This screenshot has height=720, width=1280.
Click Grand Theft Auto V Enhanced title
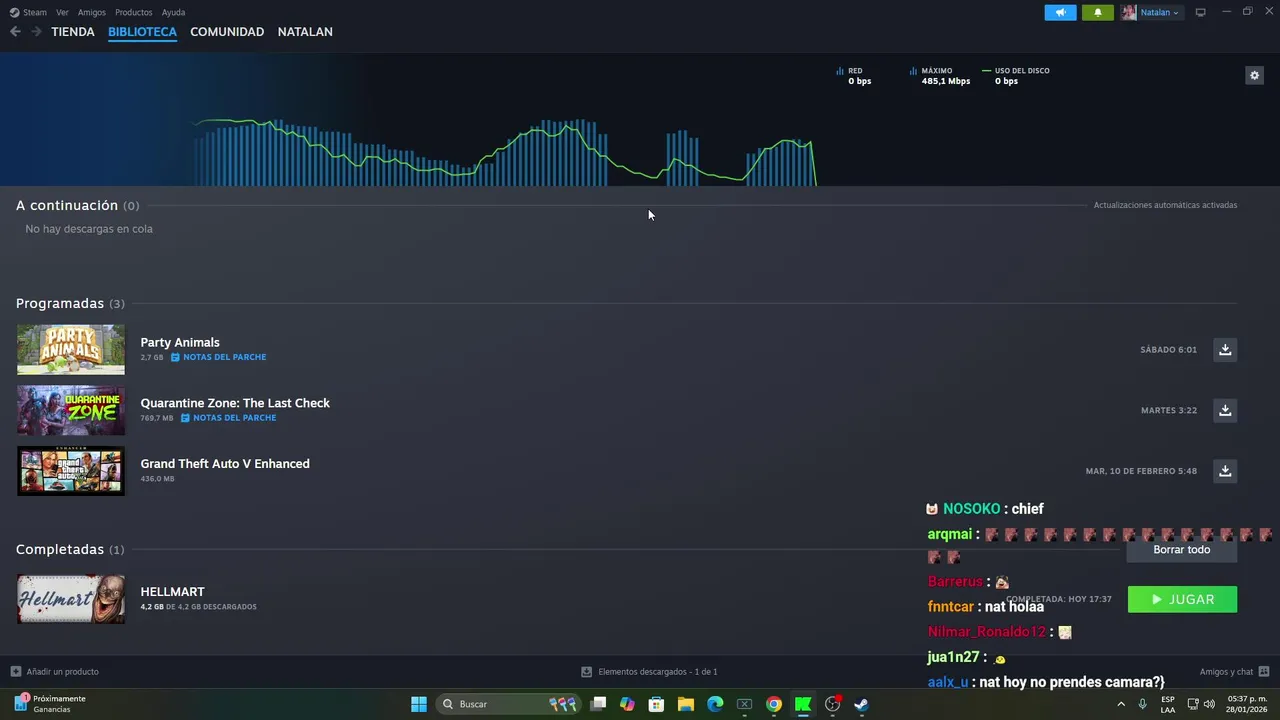pyautogui.click(x=225, y=464)
